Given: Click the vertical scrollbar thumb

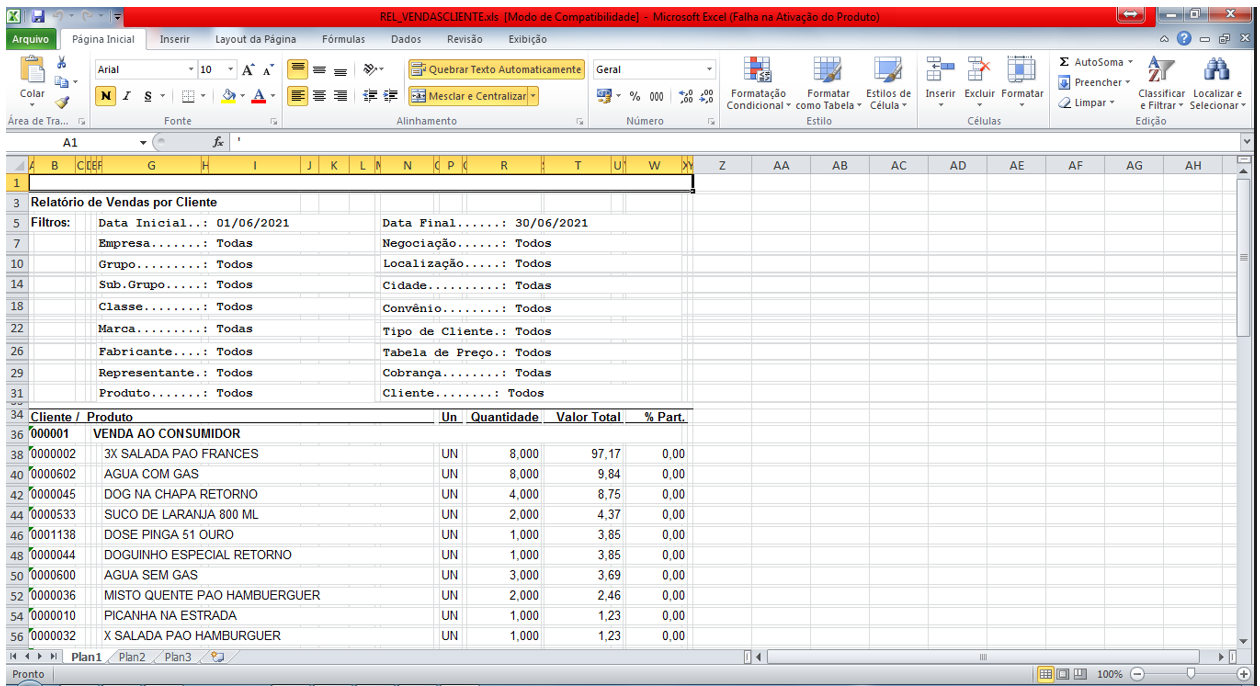Looking at the screenshot, I should pyautogui.click(x=1244, y=255).
